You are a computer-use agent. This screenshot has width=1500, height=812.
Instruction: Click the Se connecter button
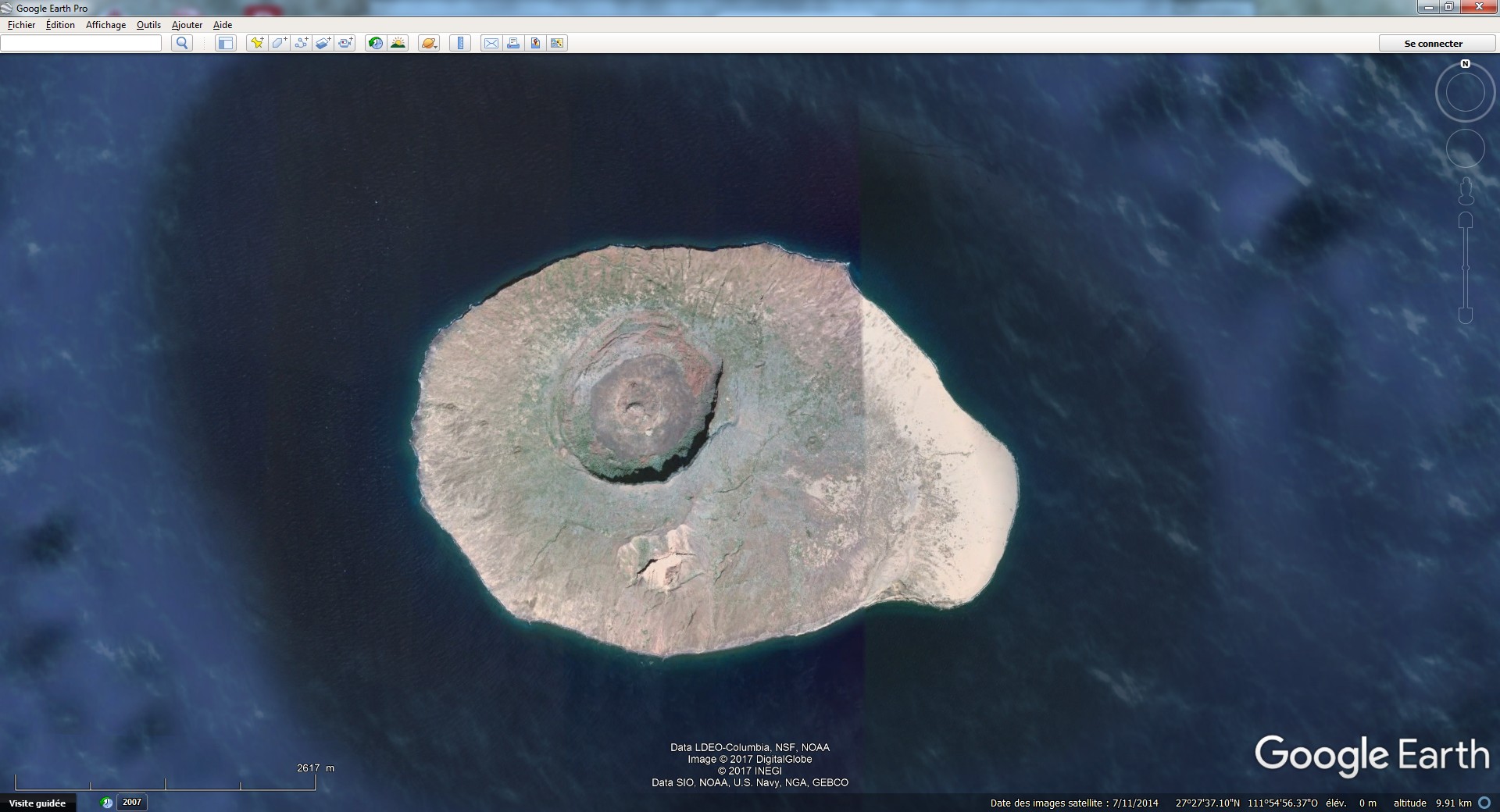pyautogui.click(x=1433, y=44)
